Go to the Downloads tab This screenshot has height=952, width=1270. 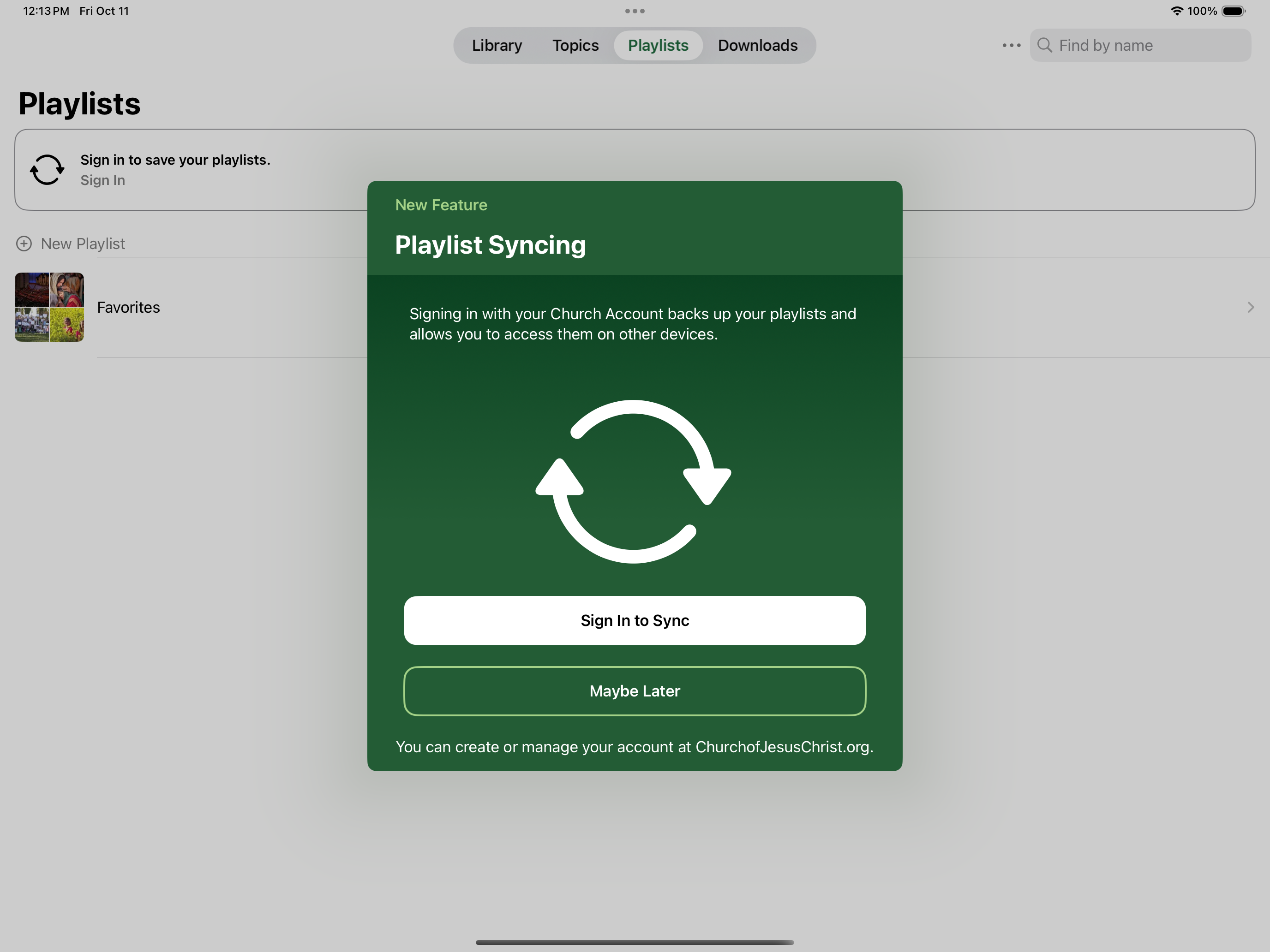(757, 45)
